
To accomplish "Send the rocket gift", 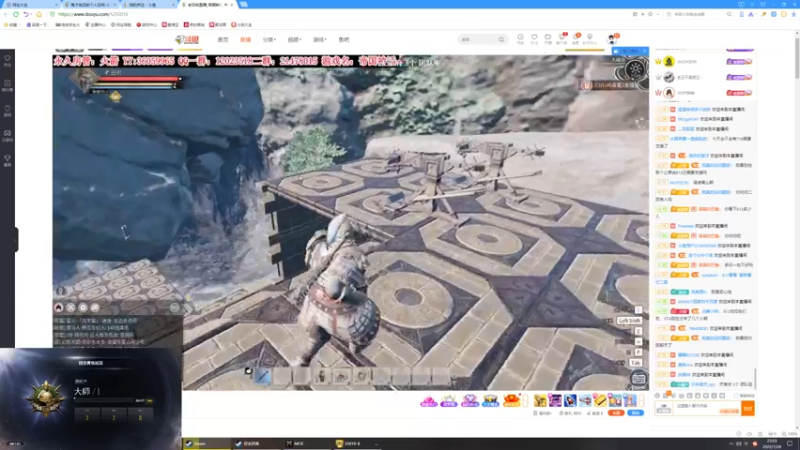I will pos(570,401).
